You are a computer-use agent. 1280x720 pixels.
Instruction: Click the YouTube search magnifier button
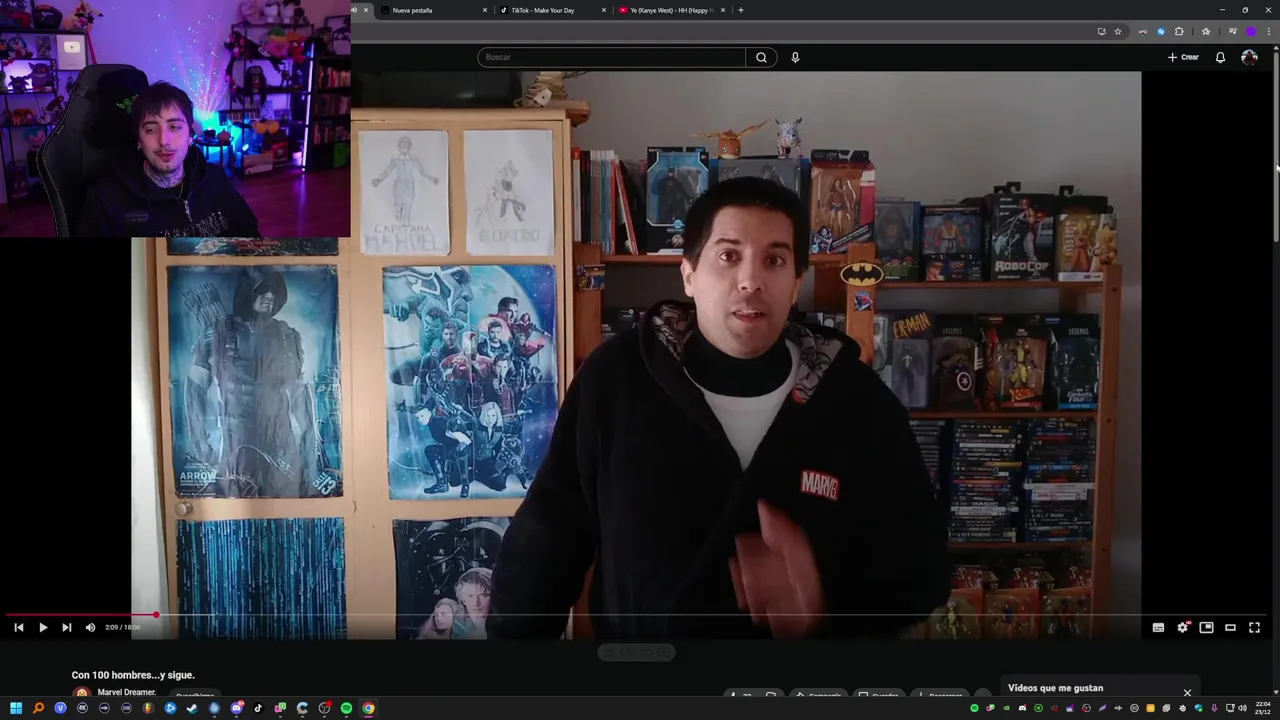click(x=761, y=57)
